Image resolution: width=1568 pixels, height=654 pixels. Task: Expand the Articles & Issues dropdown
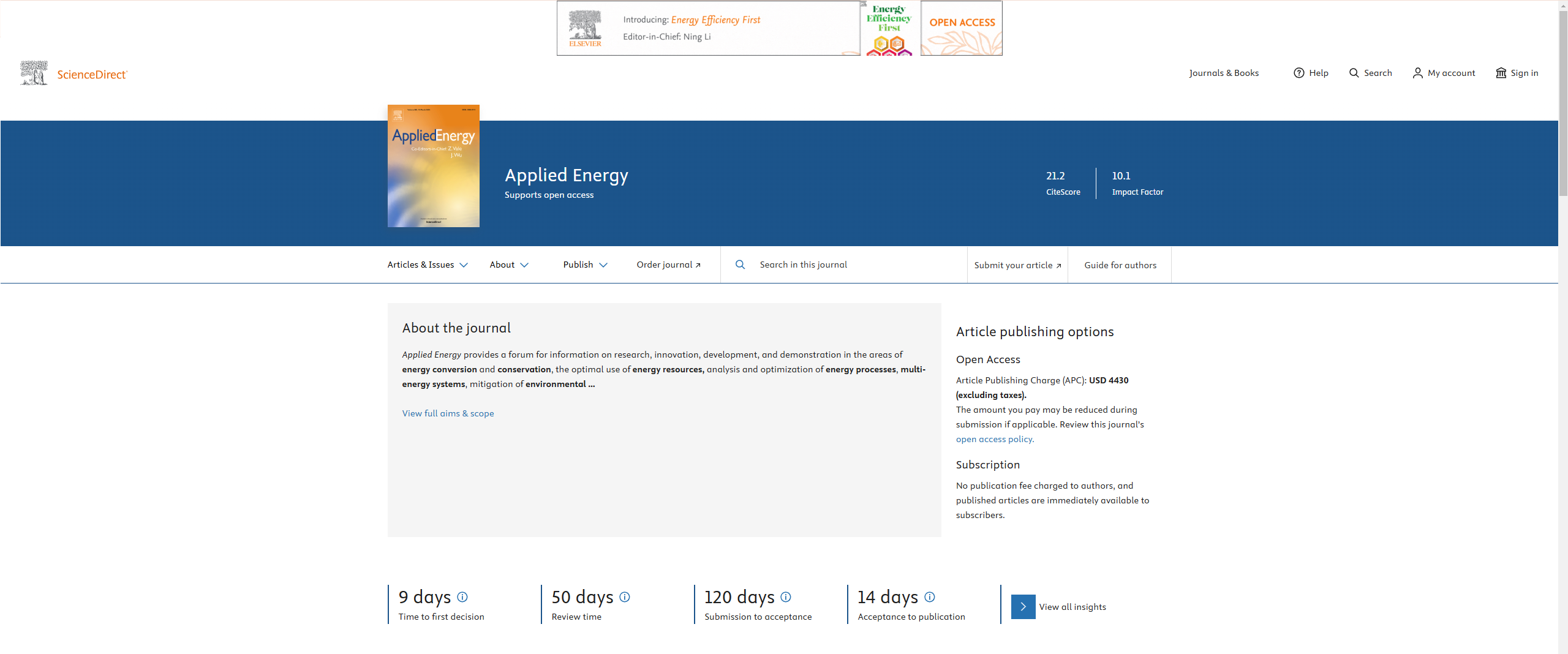pos(428,265)
